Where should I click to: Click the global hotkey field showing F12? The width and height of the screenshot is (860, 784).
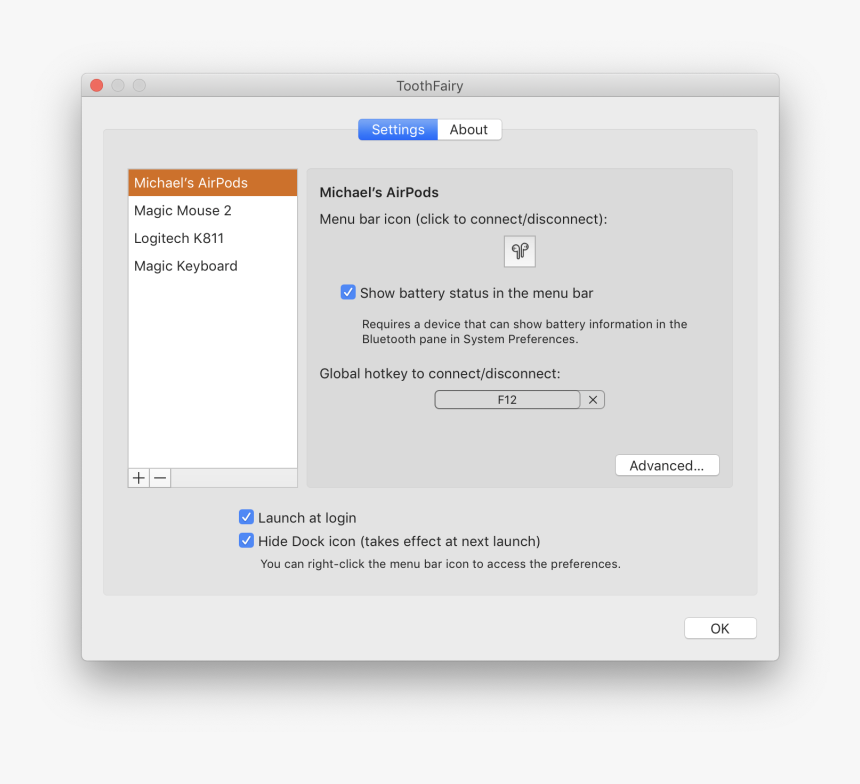coord(507,399)
